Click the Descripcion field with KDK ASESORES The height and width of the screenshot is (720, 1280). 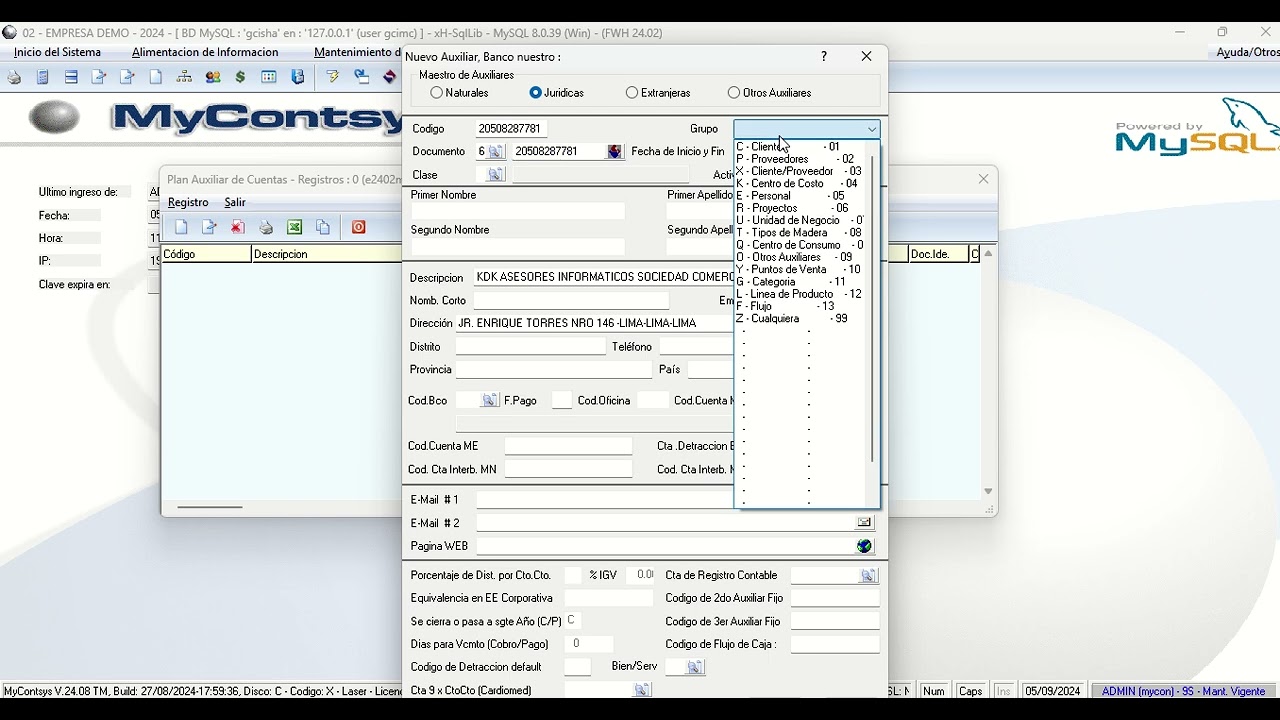[x=604, y=277]
